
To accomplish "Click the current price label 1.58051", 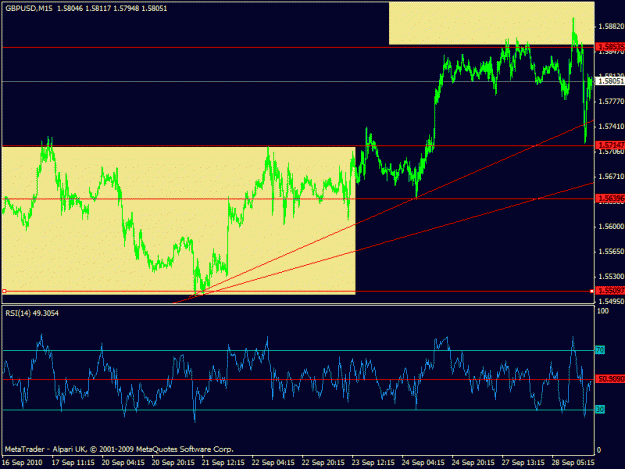I will tap(611, 81).
